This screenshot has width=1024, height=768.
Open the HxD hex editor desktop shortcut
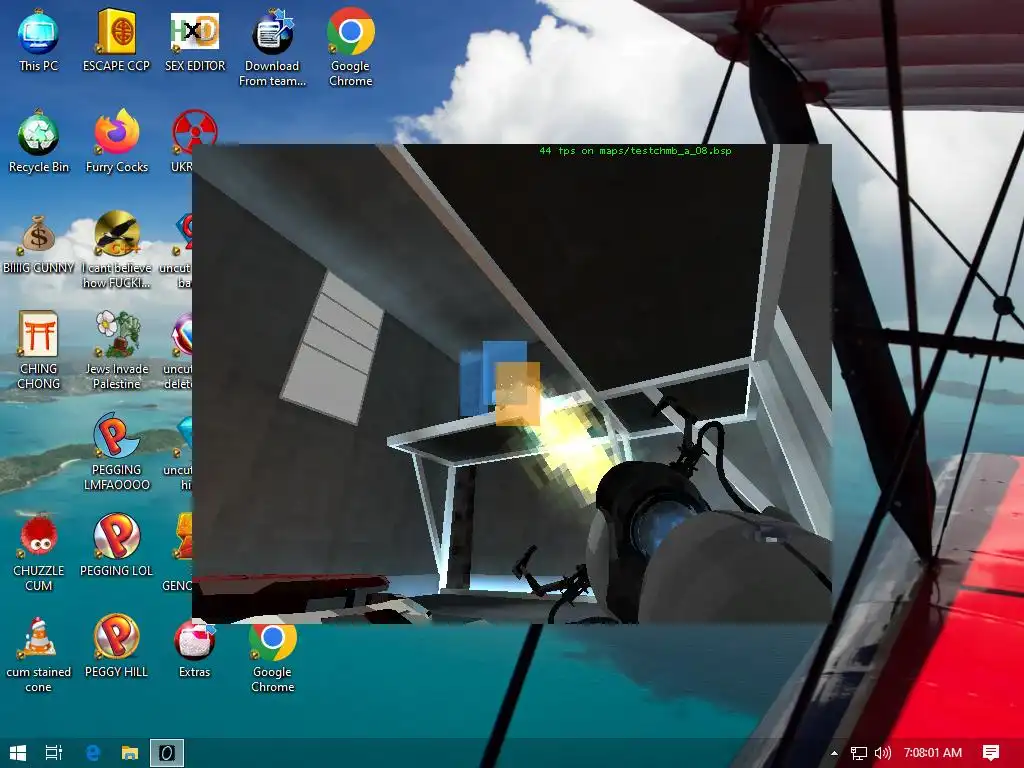click(x=195, y=40)
